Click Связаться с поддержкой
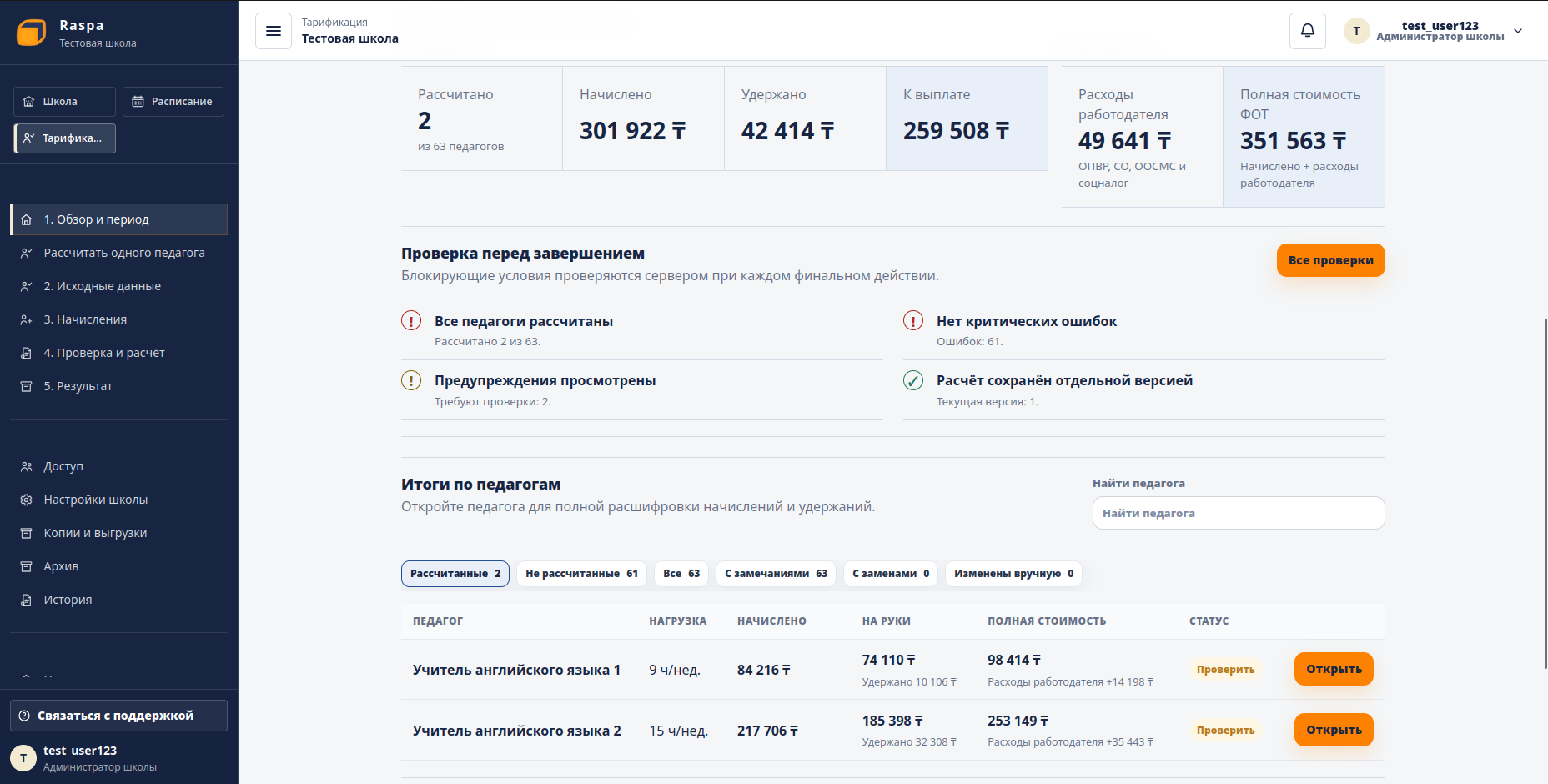 [118, 716]
